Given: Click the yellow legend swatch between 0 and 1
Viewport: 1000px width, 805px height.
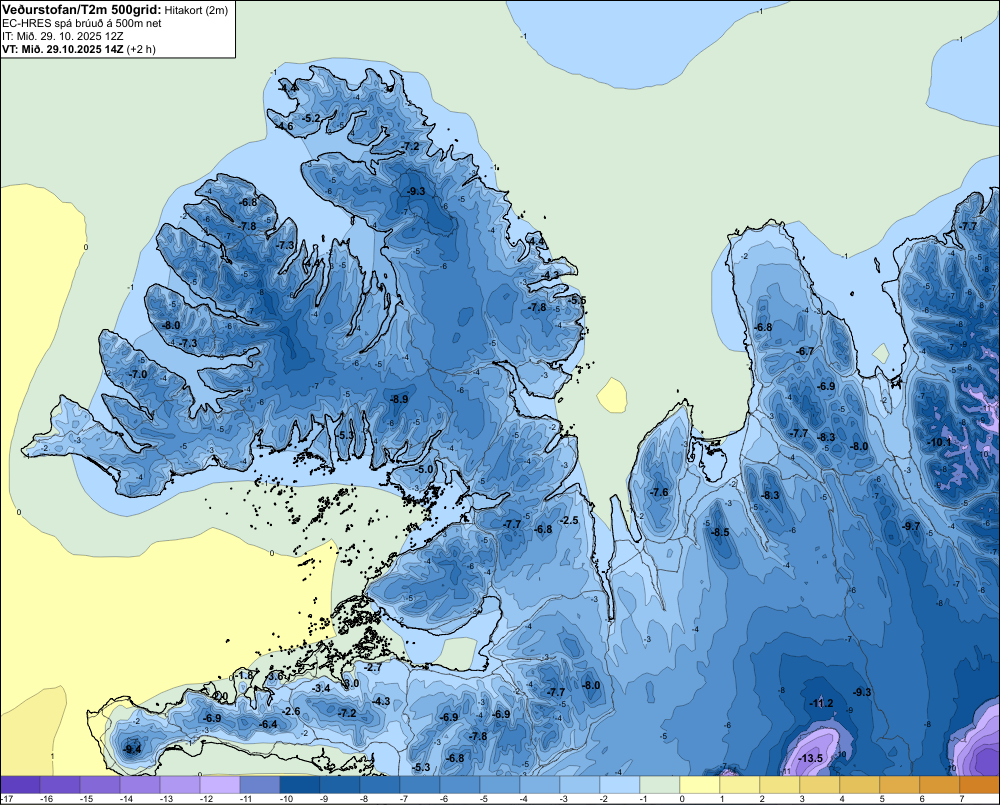Looking at the screenshot, I should pyautogui.click(x=700, y=785).
